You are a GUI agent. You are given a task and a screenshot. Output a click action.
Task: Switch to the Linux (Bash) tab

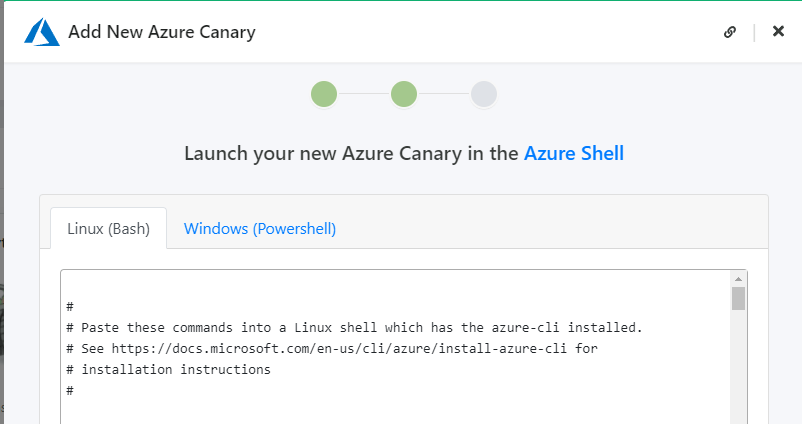point(108,228)
